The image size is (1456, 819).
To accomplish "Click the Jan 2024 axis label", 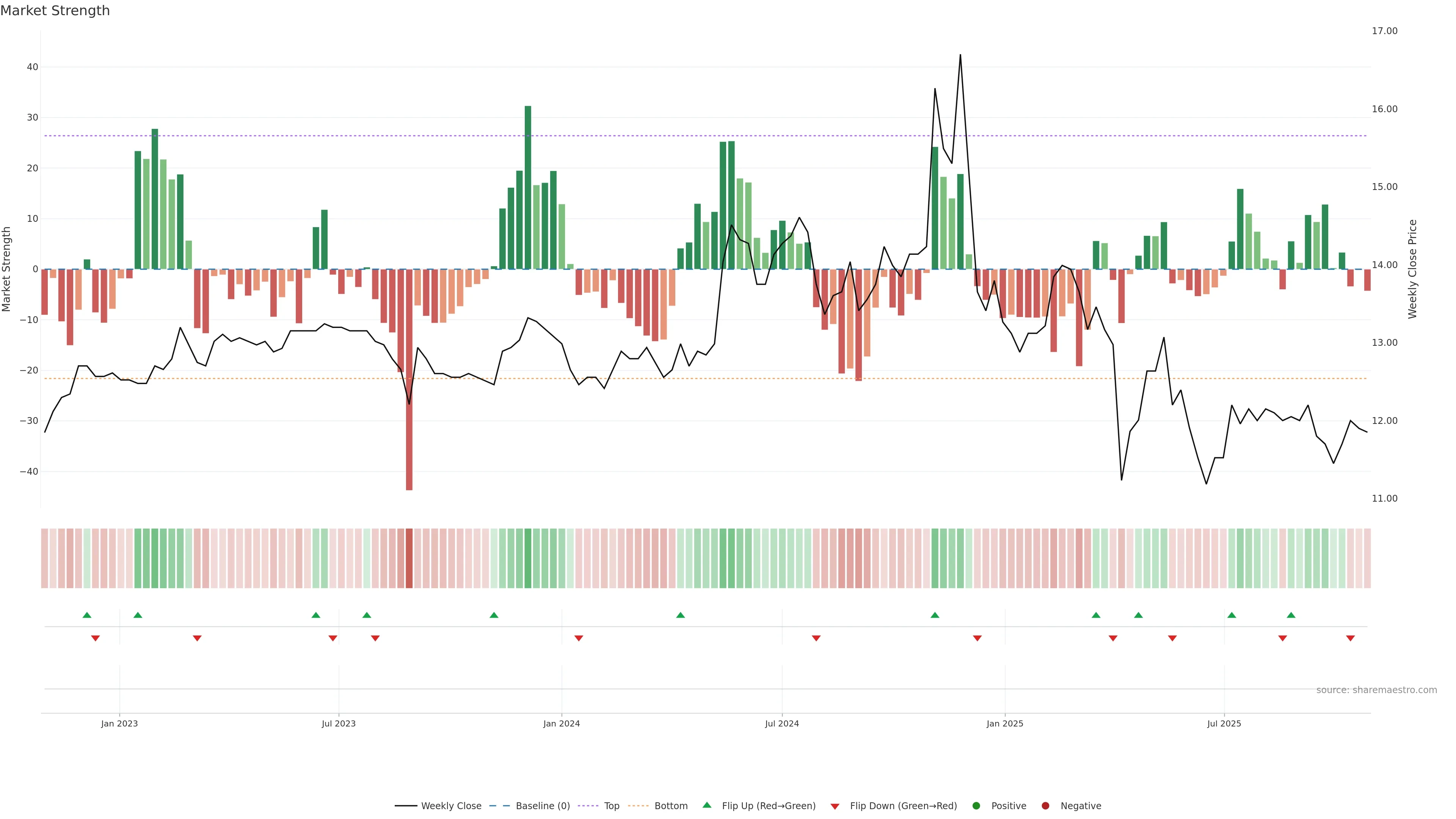I will click(x=561, y=723).
